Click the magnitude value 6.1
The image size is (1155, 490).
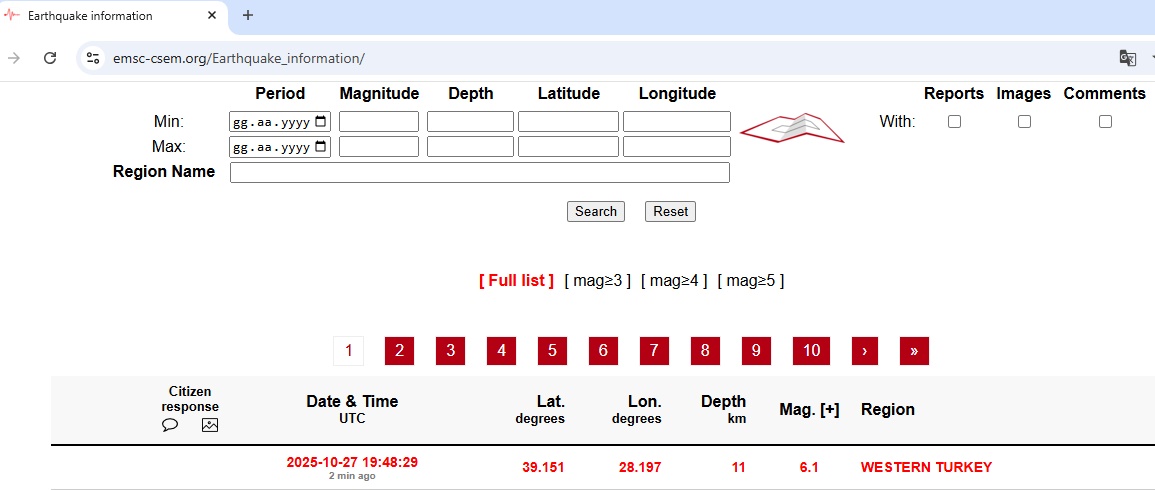click(809, 467)
